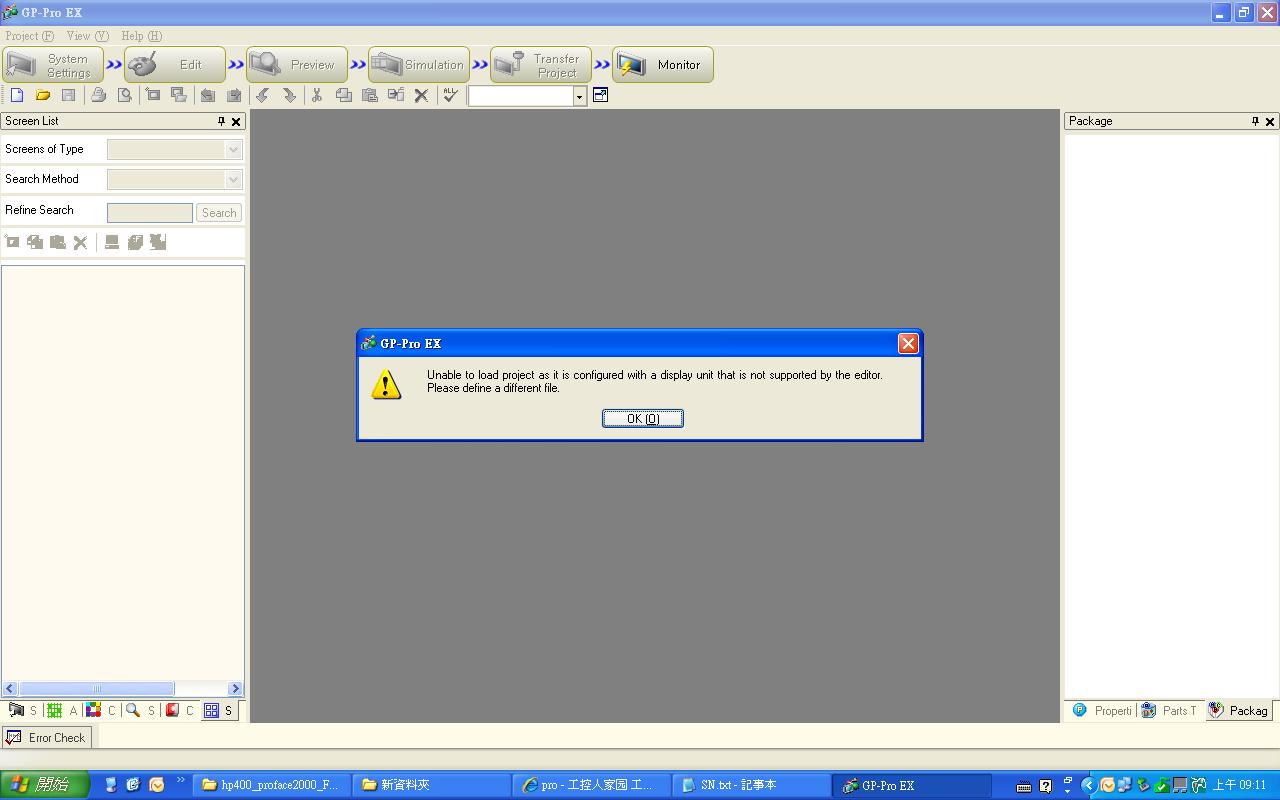Click the Screen List horizontal scrollbar thumb
This screenshot has height=800, width=1280.
96,688
